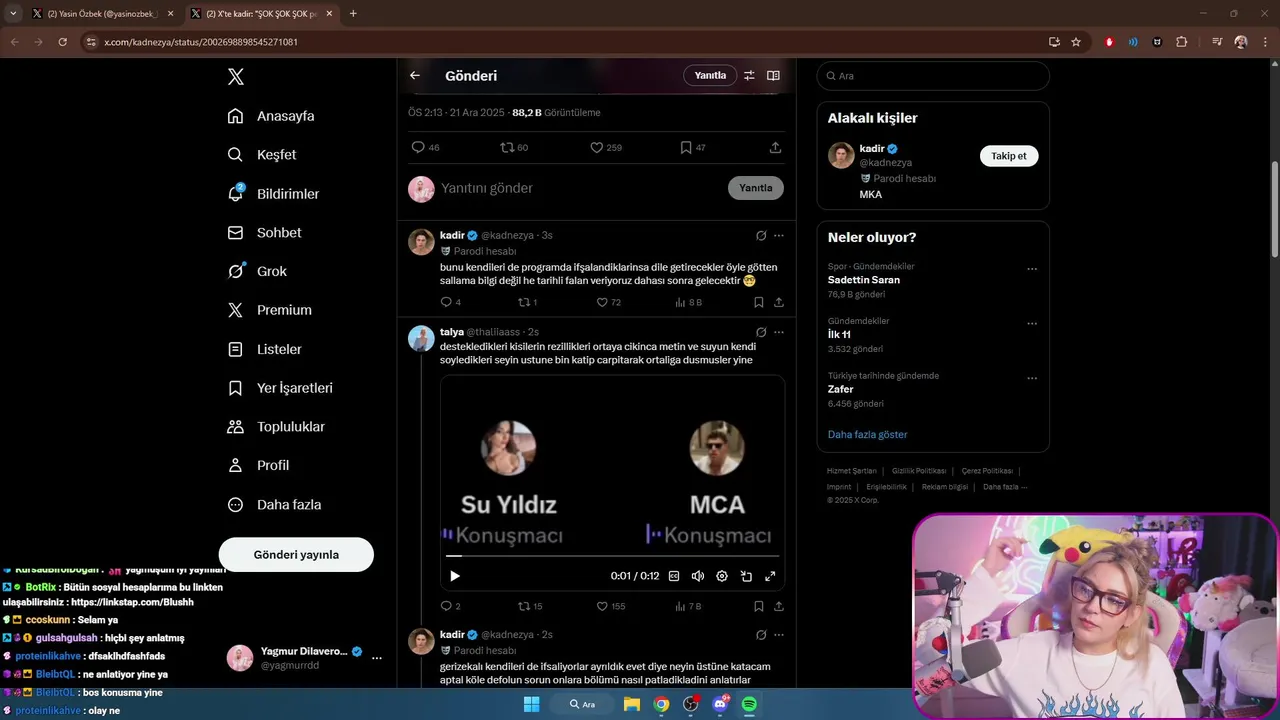1280x720 pixels.
Task: Bookmark the main post with 47 bookmarks
Action: point(693,147)
